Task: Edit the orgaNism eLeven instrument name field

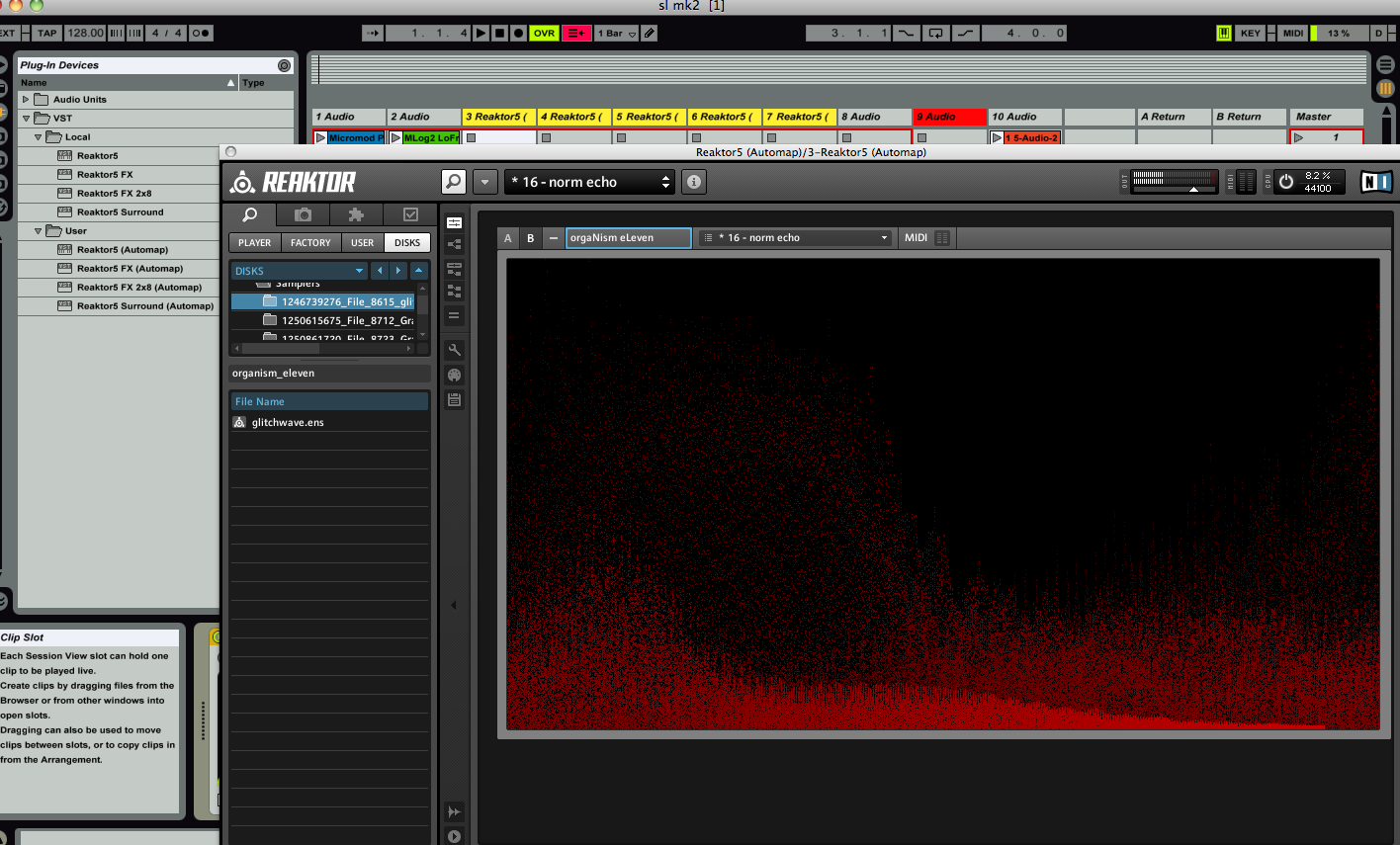Action: click(629, 238)
